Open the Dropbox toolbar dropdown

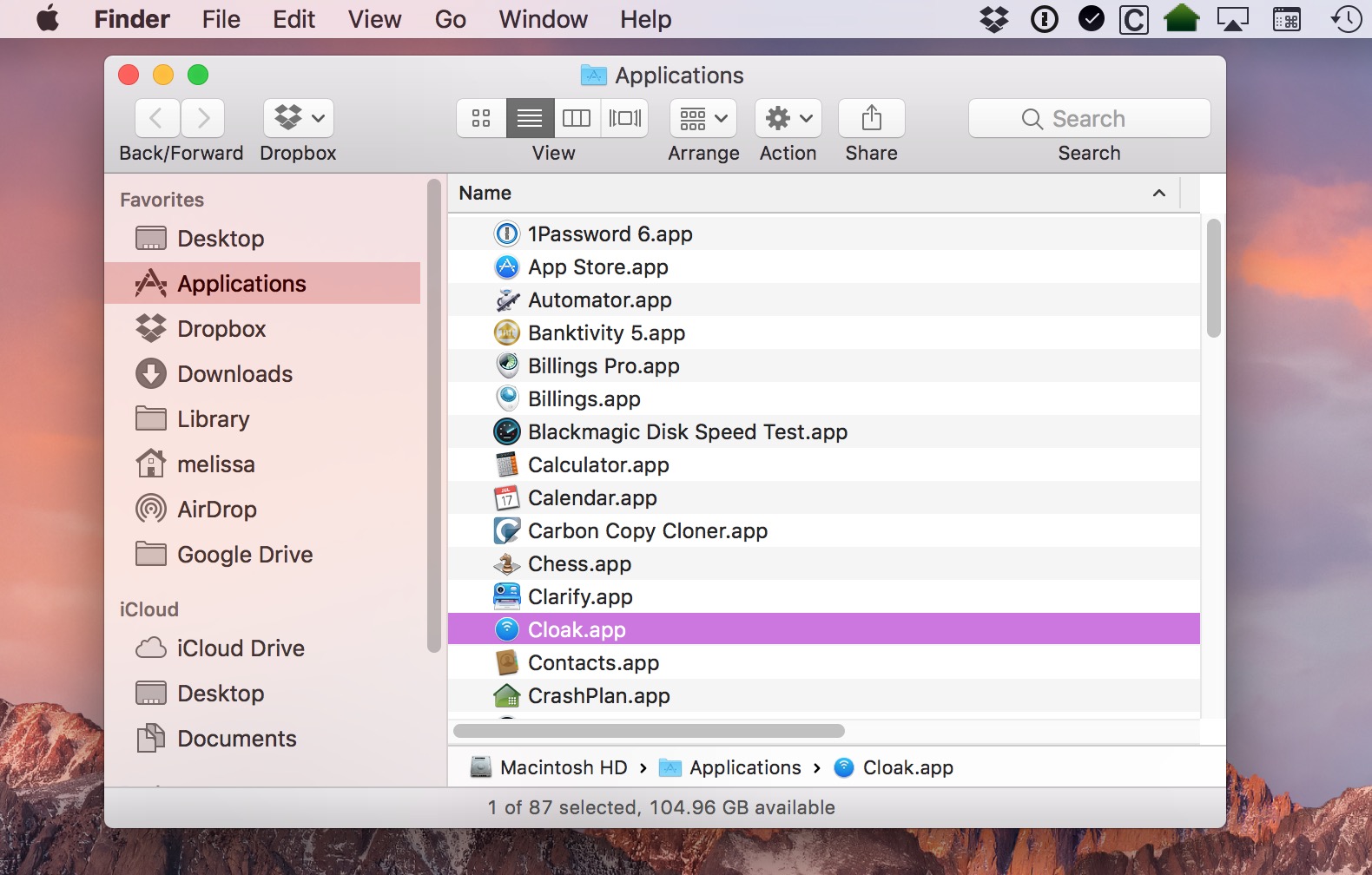tap(299, 118)
